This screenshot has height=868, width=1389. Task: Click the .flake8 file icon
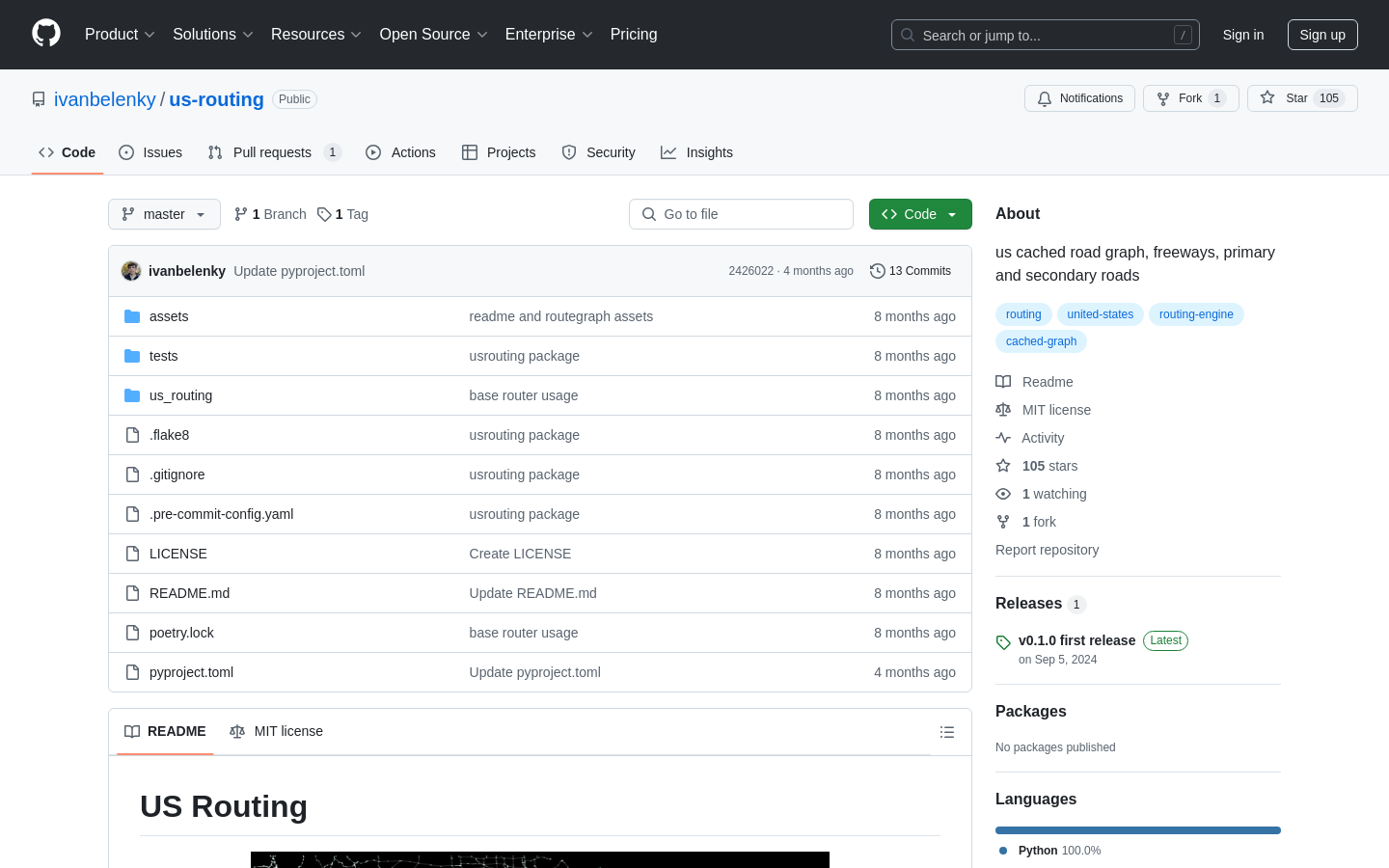point(132,435)
